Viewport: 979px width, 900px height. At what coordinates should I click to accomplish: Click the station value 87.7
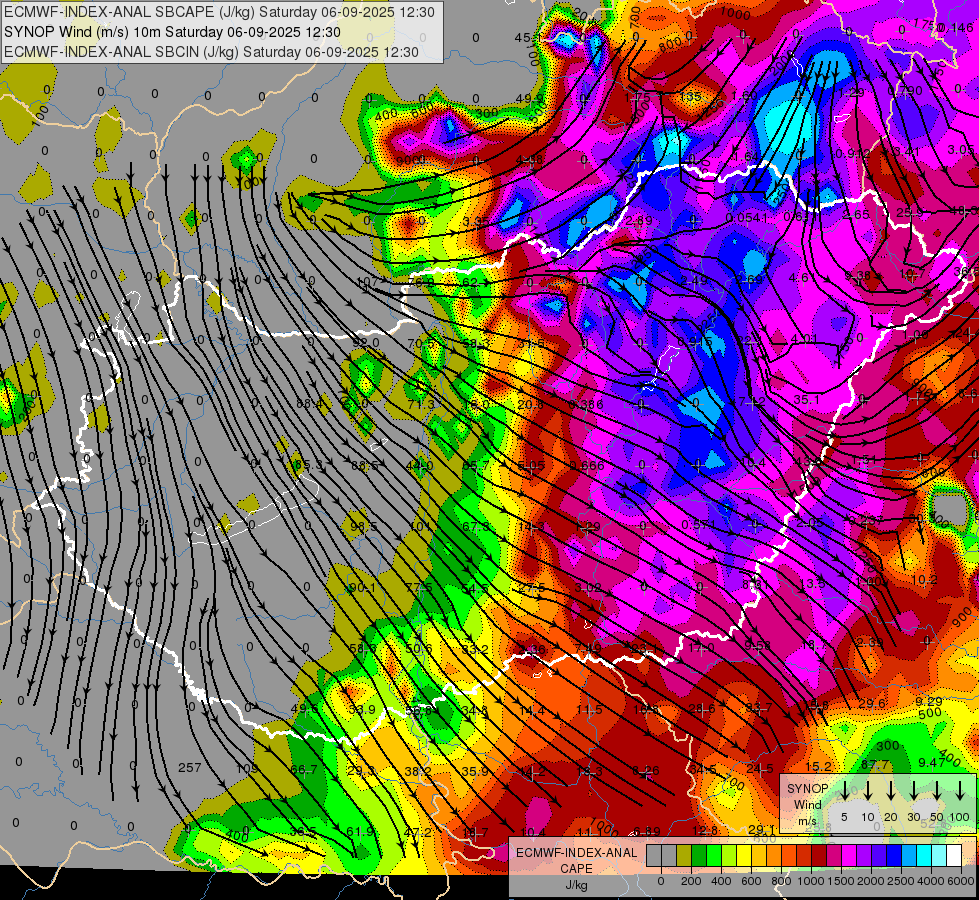point(875,764)
